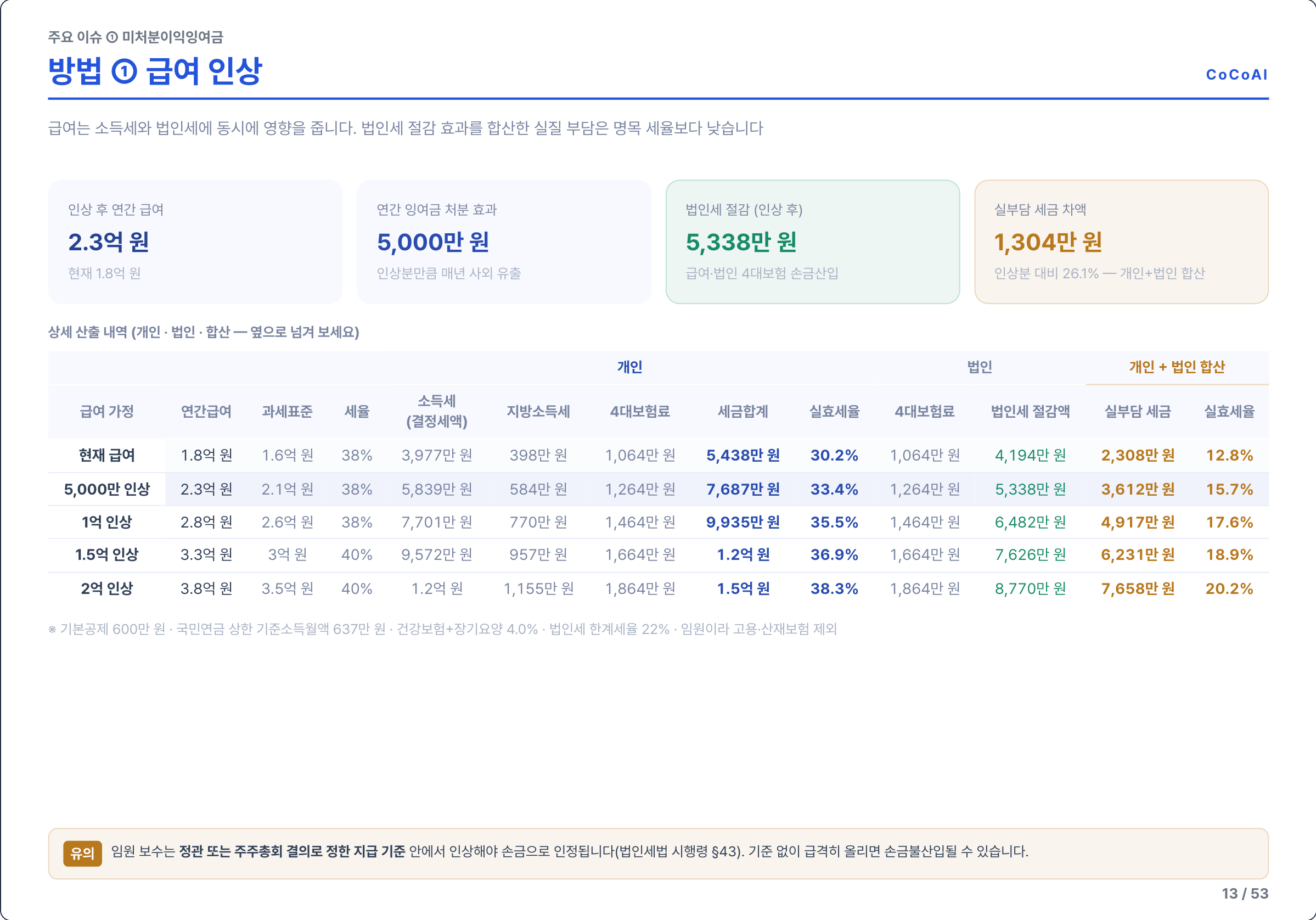This screenshot has width=1316, height=920.
Task: Open the '실부담 세금 차액' card
Action: coord(1121,242)
